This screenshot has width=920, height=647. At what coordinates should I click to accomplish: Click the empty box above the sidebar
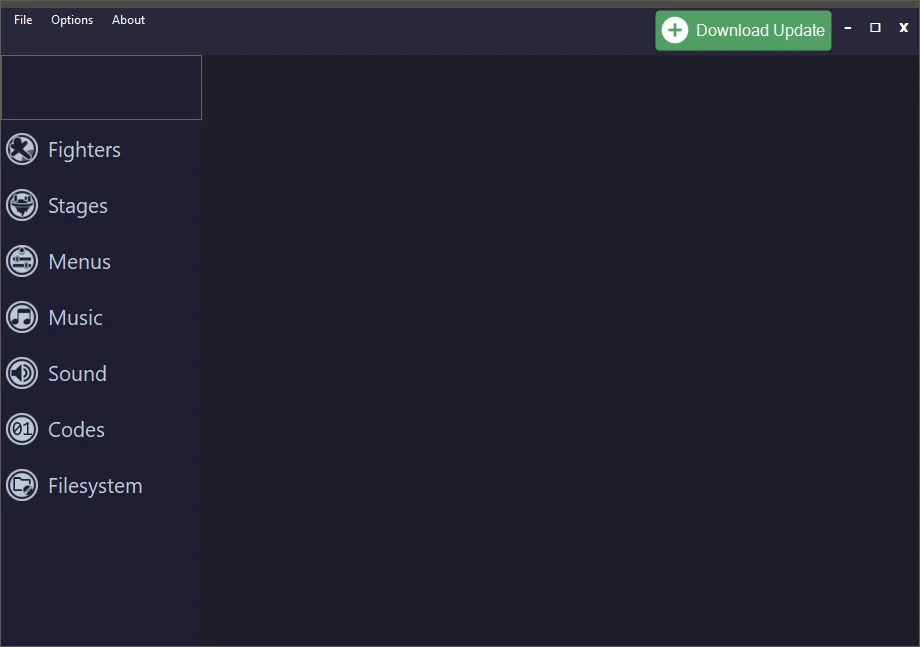(101, 87)
